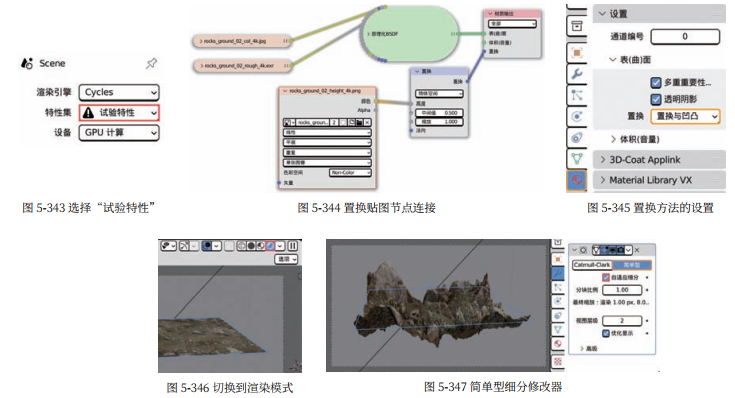The image size is (735, 398).
Task: Toggle the 自适应细分 checkbox
Action: (606, 278)
